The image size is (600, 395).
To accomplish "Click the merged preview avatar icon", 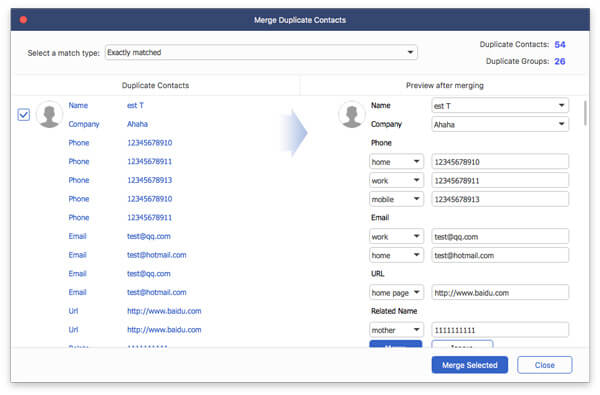I will pos(352,114).
